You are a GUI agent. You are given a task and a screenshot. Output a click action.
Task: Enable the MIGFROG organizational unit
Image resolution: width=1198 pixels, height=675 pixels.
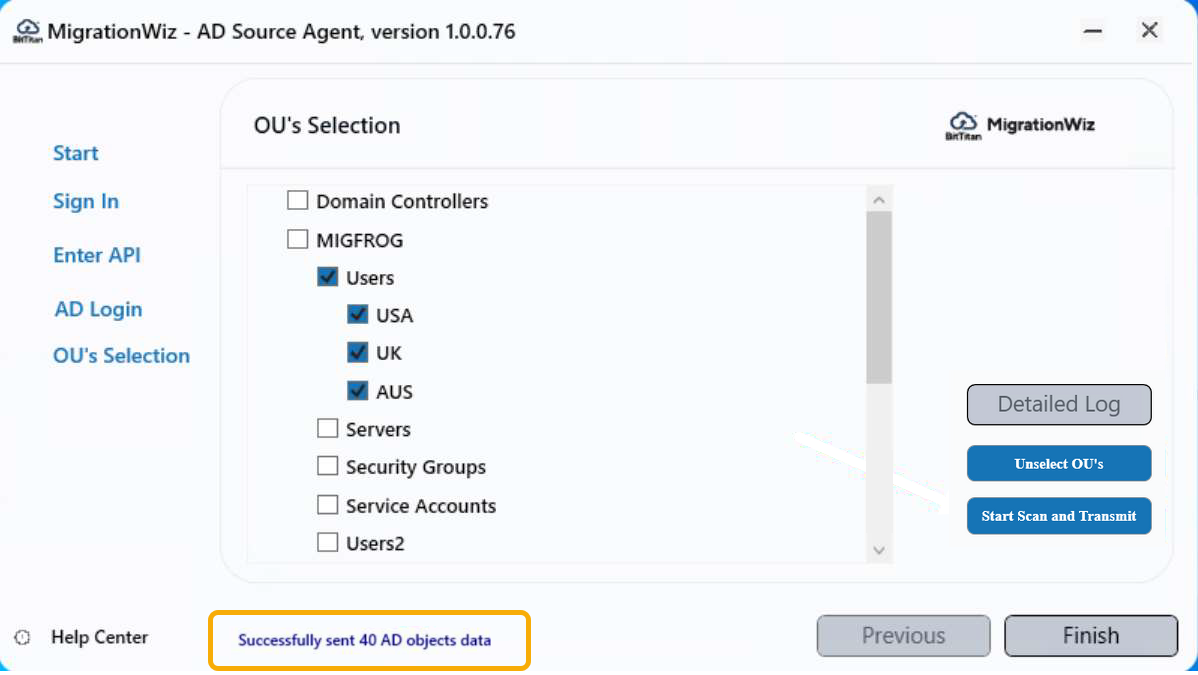[x=297, y=238]
